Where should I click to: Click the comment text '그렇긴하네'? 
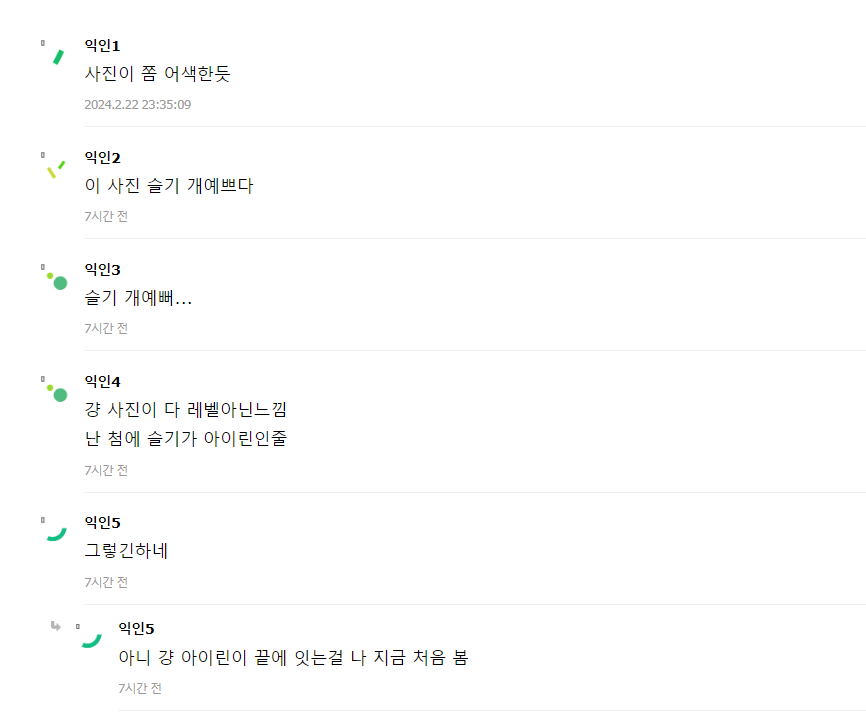(126, 551)
